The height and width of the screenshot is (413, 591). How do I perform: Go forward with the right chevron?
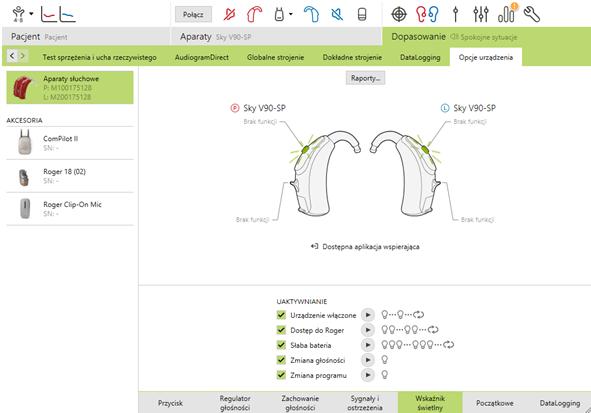click(23, 56)
